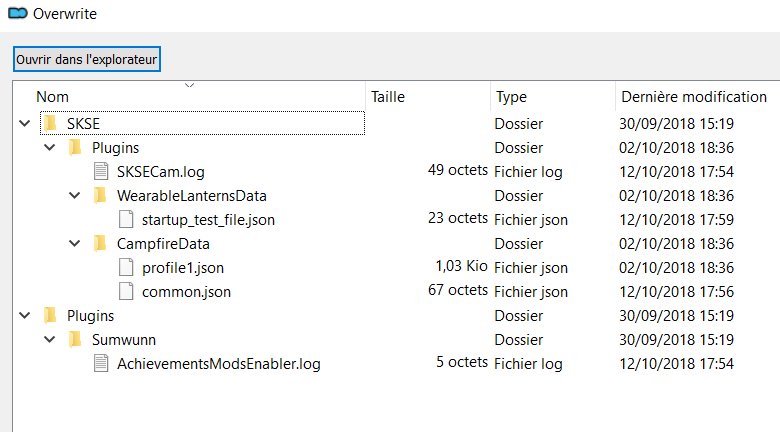The image size is (780, 432).
Task: Click the profile1.json file icon
Action: [x=125, y=267]
